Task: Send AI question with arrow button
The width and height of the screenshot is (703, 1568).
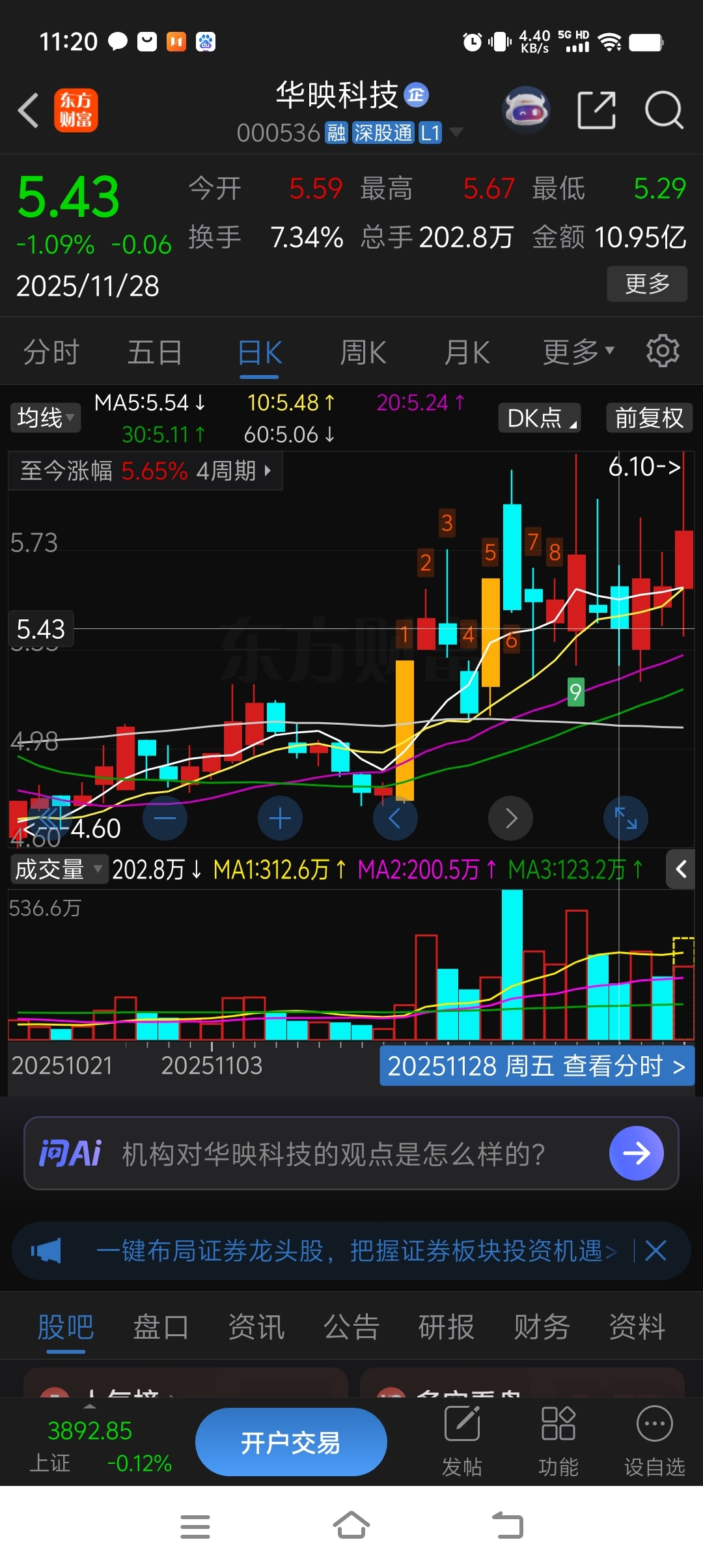Action: (637, 1153)
